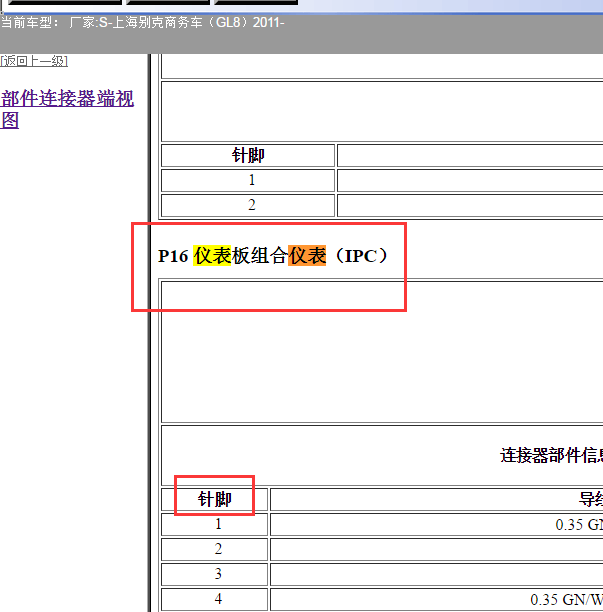Select pin 4 cell in P16 table
603x612 pixels.
click(x=214, y=599)
